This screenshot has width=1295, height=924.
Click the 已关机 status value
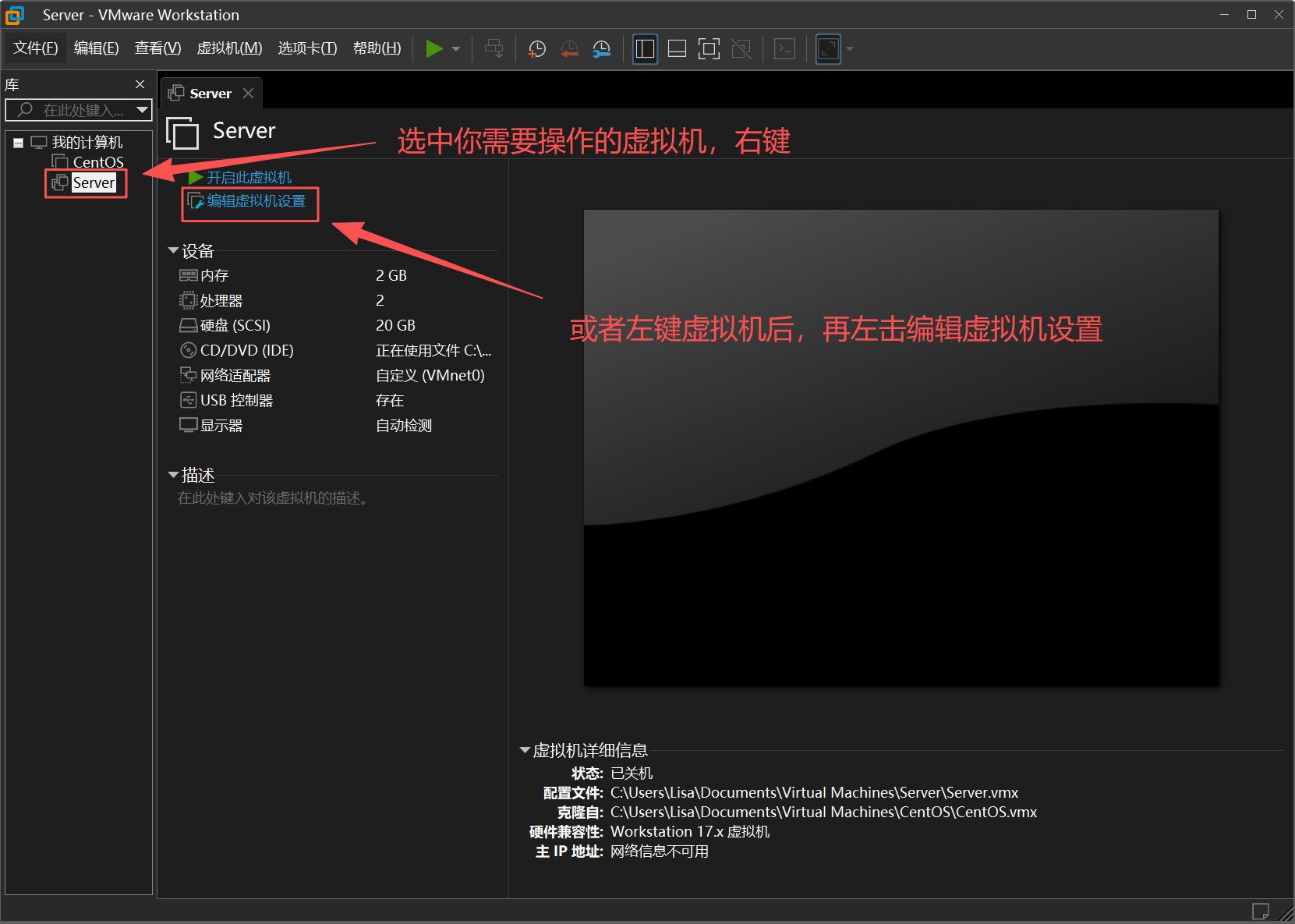tap(632, 773)
